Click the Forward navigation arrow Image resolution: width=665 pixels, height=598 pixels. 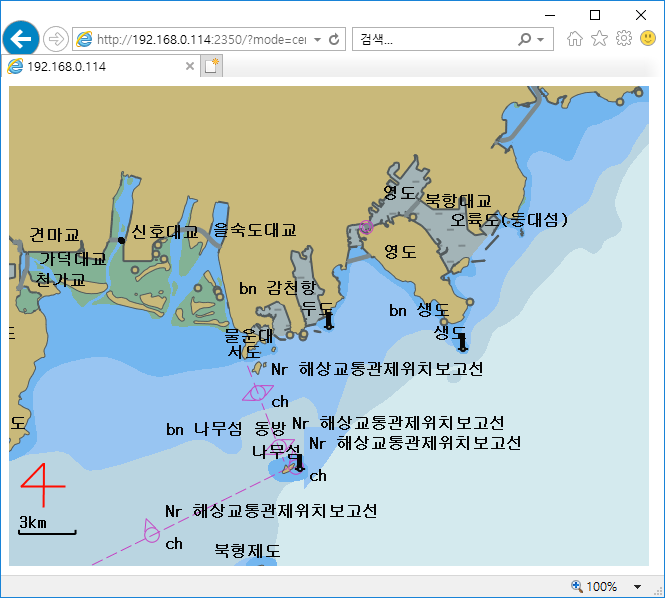[x=56, y=39]
